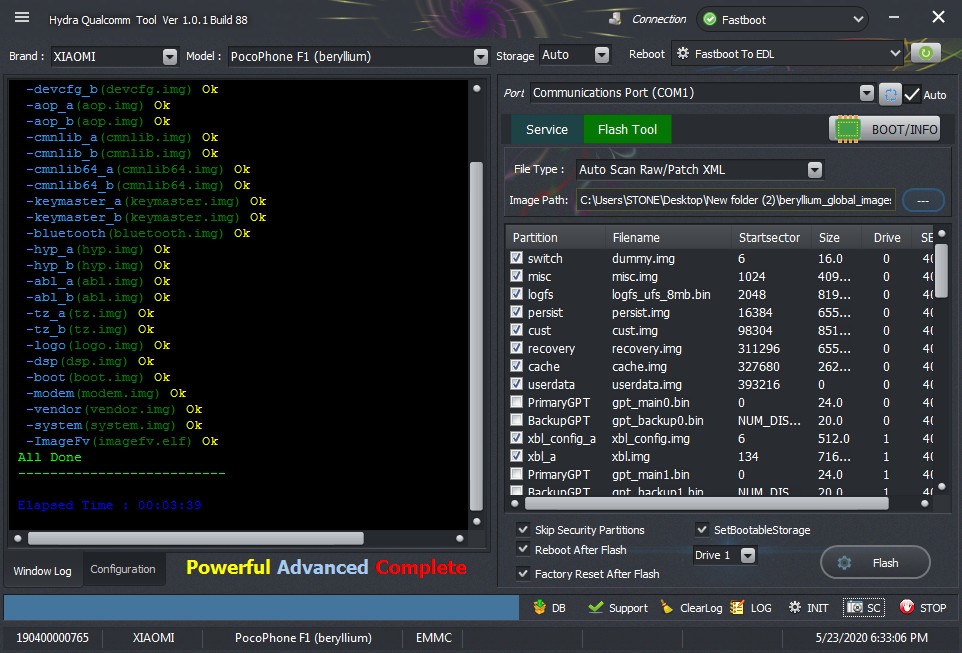Screen dimensions: 962x653
Task: Open the hamburger menu
Action: pos(22,17)
